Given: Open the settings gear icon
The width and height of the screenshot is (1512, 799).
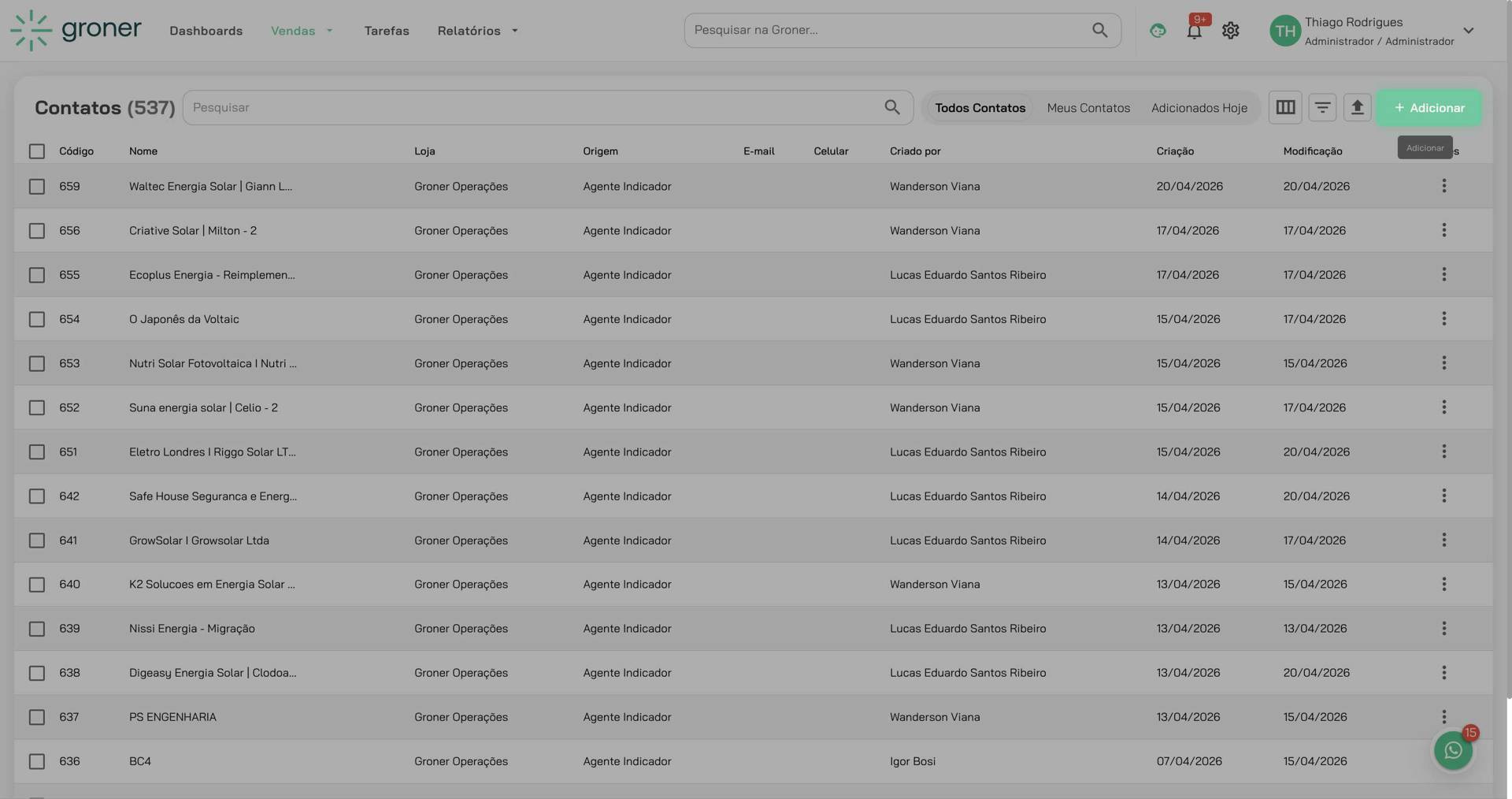Looking at the screenshot, I should 1230,31.
